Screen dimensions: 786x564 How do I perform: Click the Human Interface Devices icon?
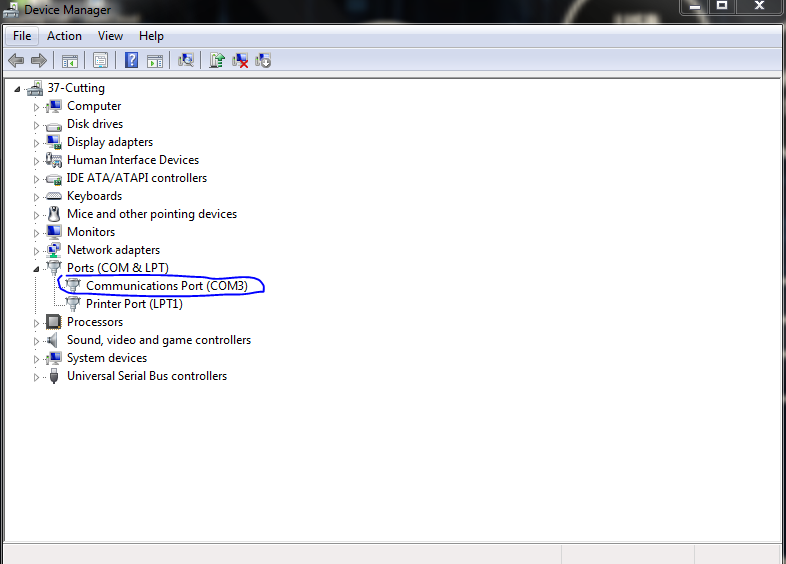click(x=53, y=160)
